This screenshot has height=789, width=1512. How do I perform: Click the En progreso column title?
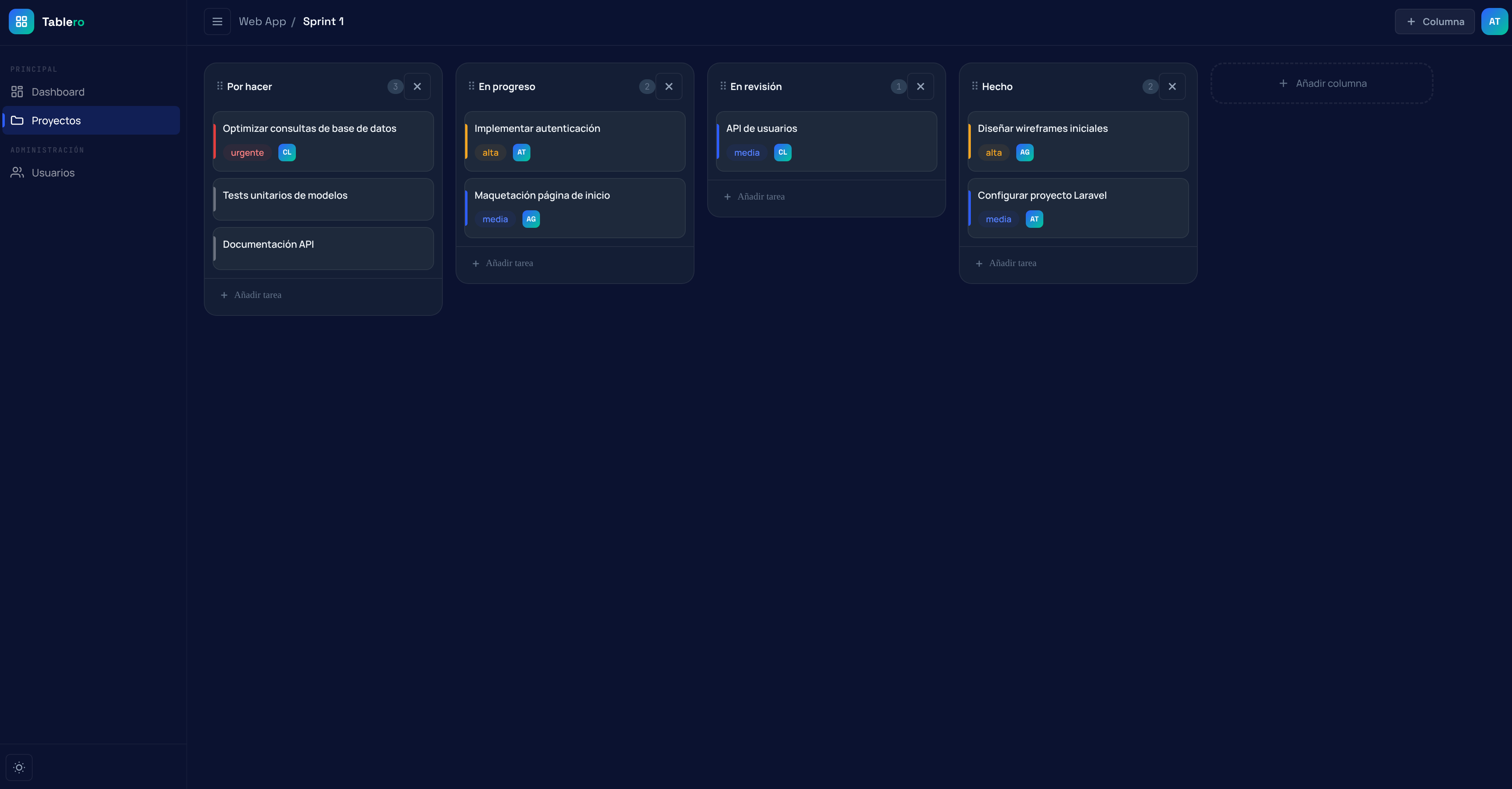tap(507, 87)
